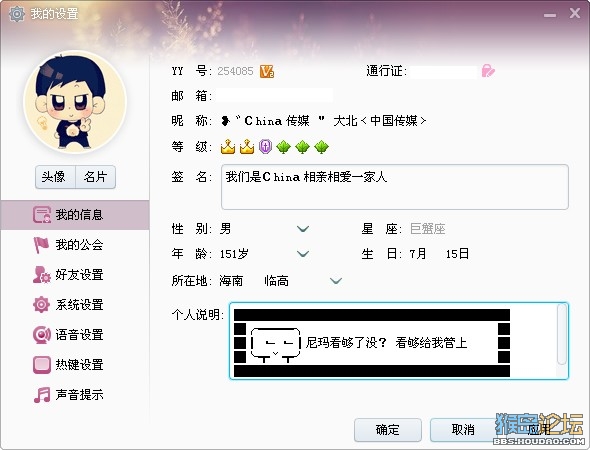590x450 pixels.
Task: Open Hotkey Settings (热键设置) icon
Action: (x=41, y=365)
